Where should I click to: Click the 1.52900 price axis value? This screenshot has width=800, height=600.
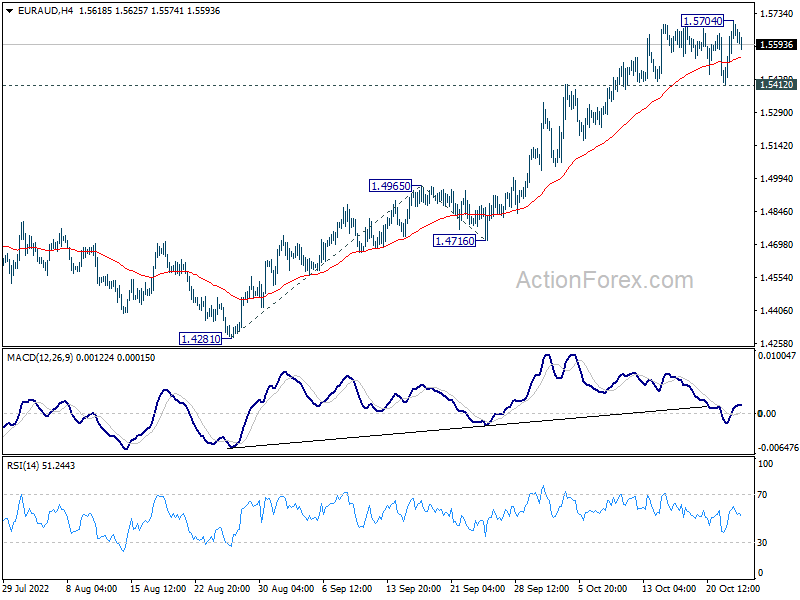777,112
